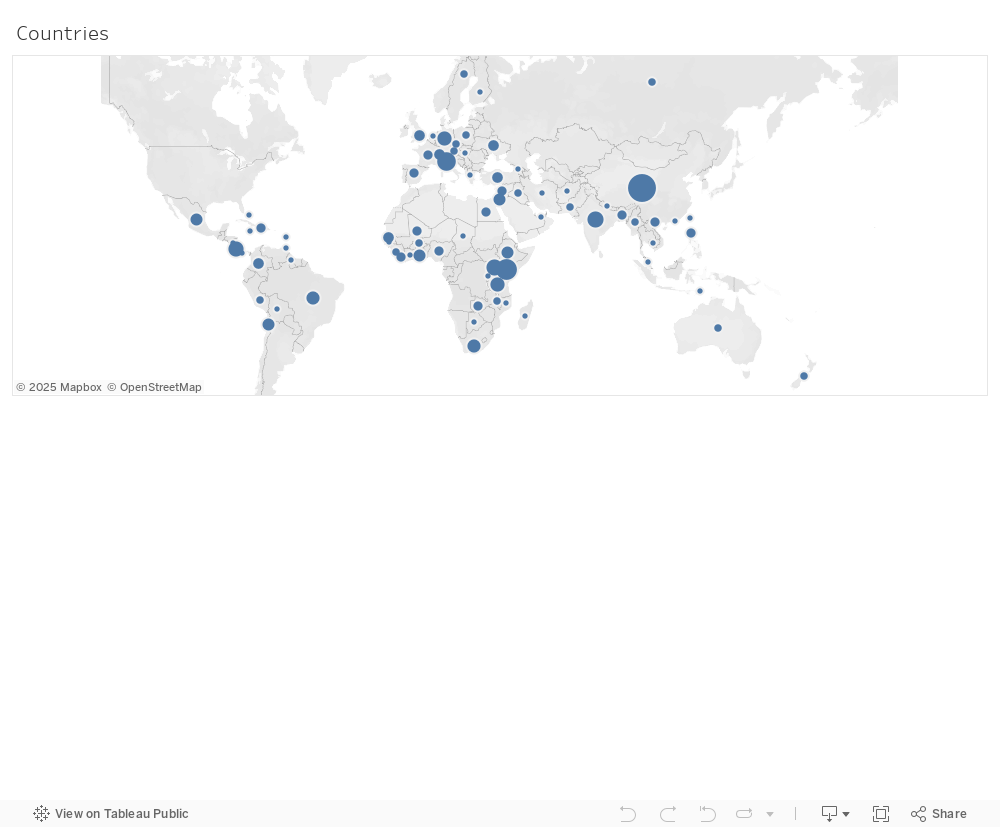The image size is (1000, 827).
Task: Click the Countries sheet title
Action: point(62,33)
